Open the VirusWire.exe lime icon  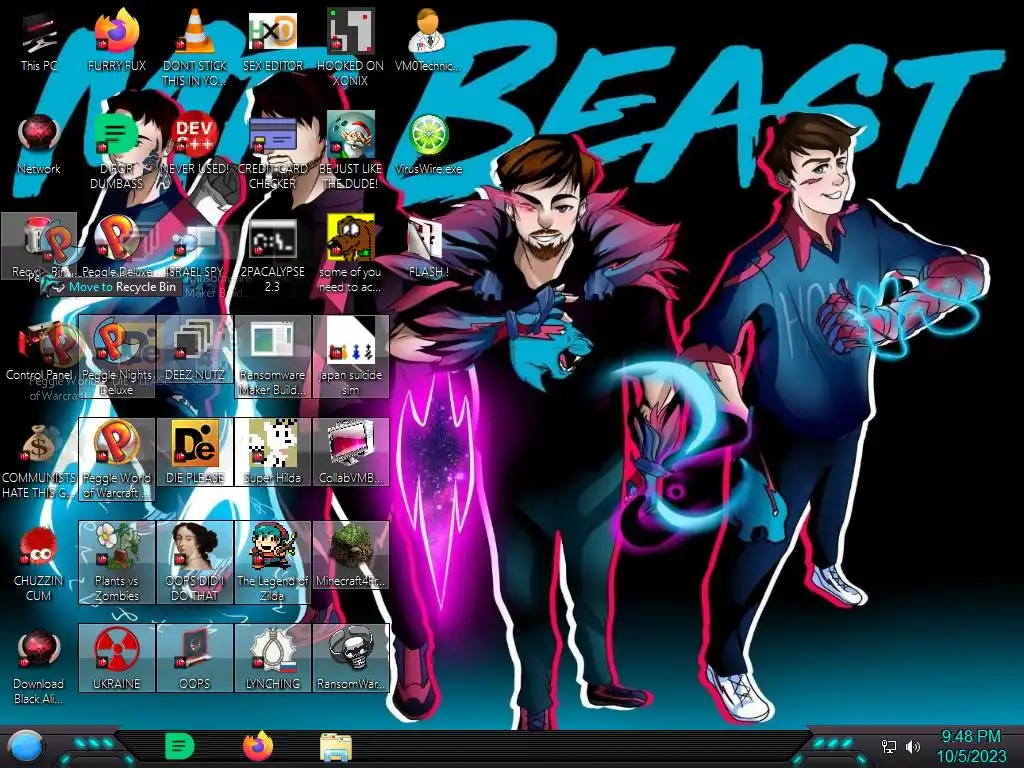click(x=428, y=145)
